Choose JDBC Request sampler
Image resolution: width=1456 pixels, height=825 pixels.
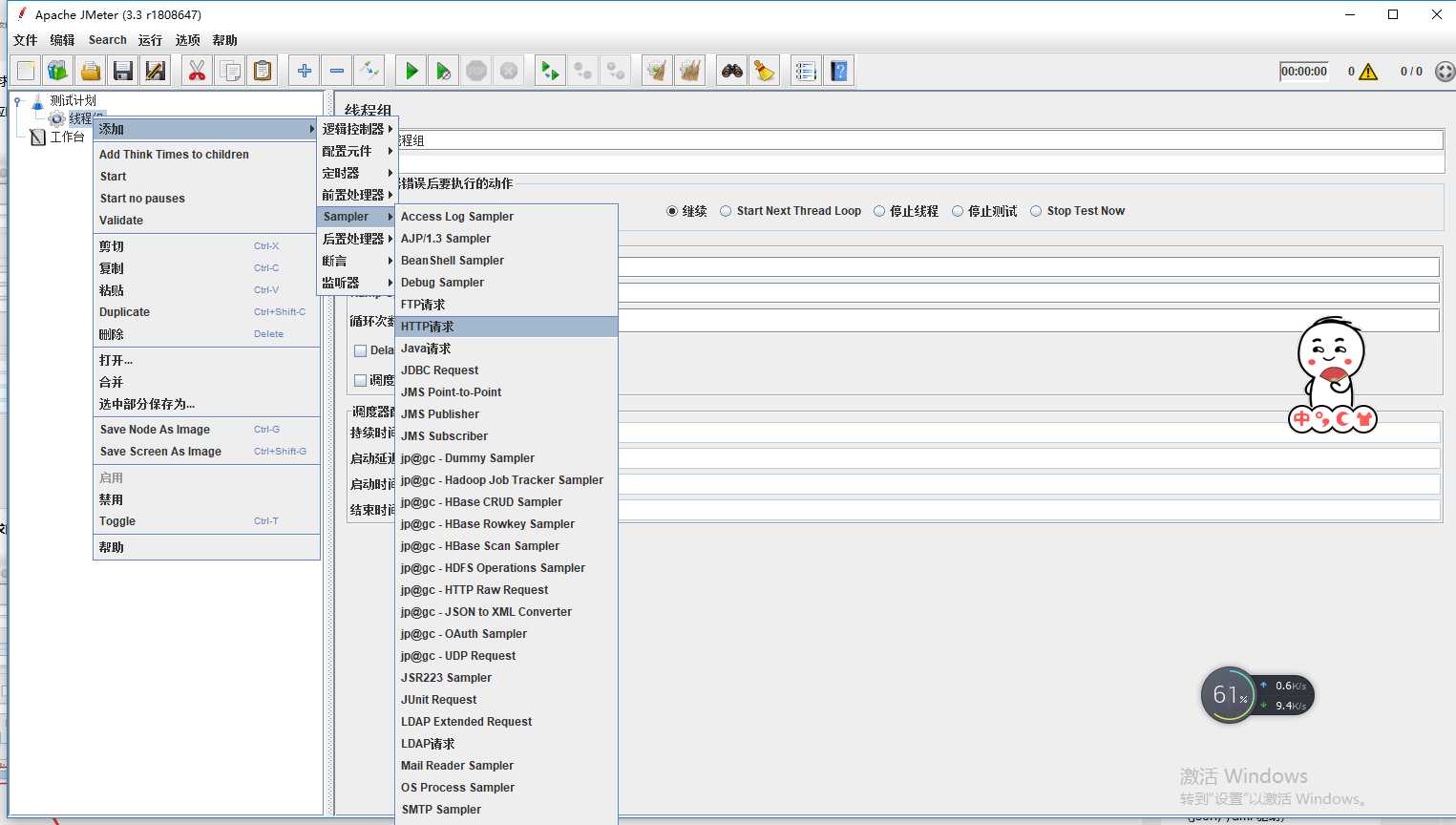pyautogui.click(x=506, y=370)
